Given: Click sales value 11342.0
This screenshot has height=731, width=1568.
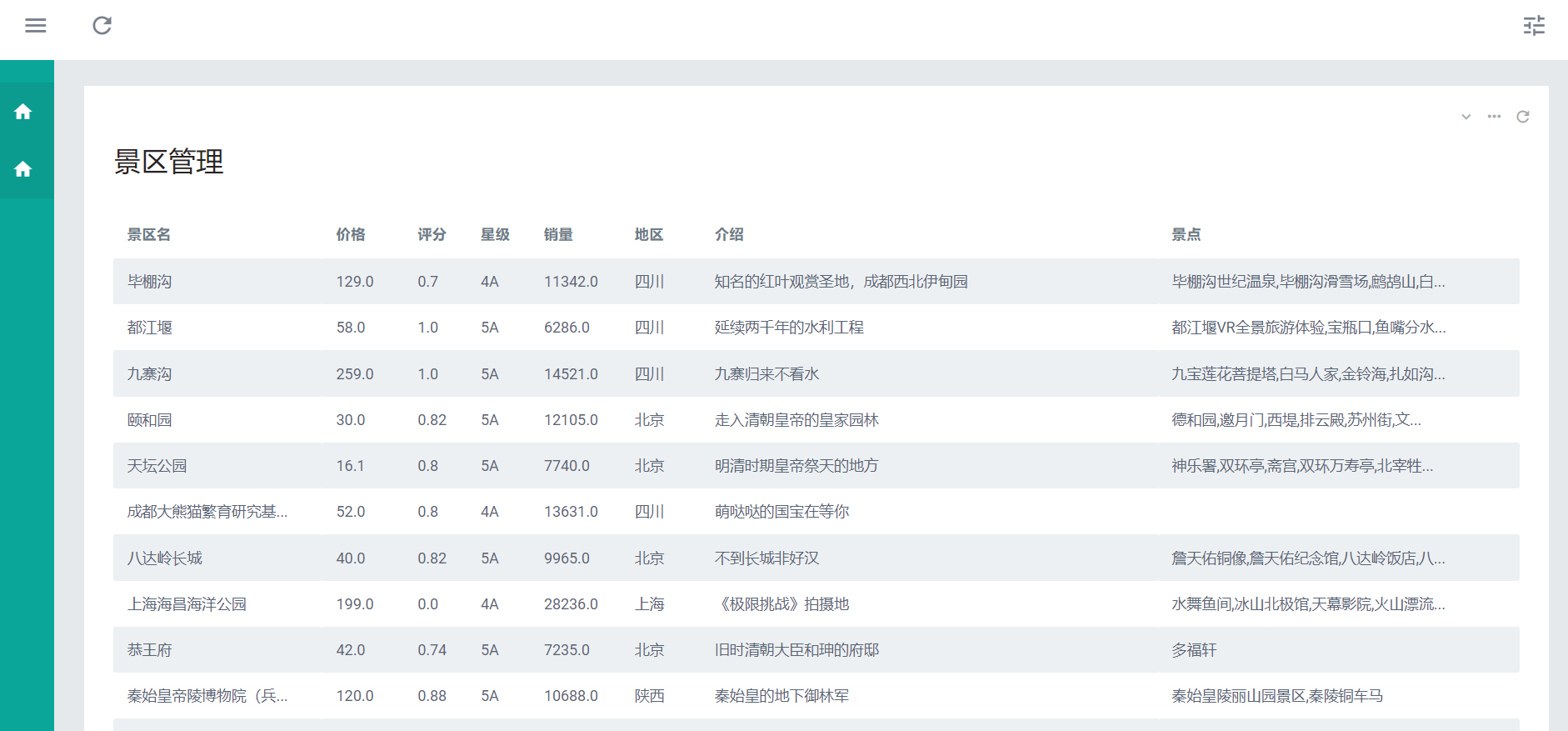Looking at the screenshot, I should point(571,282).
